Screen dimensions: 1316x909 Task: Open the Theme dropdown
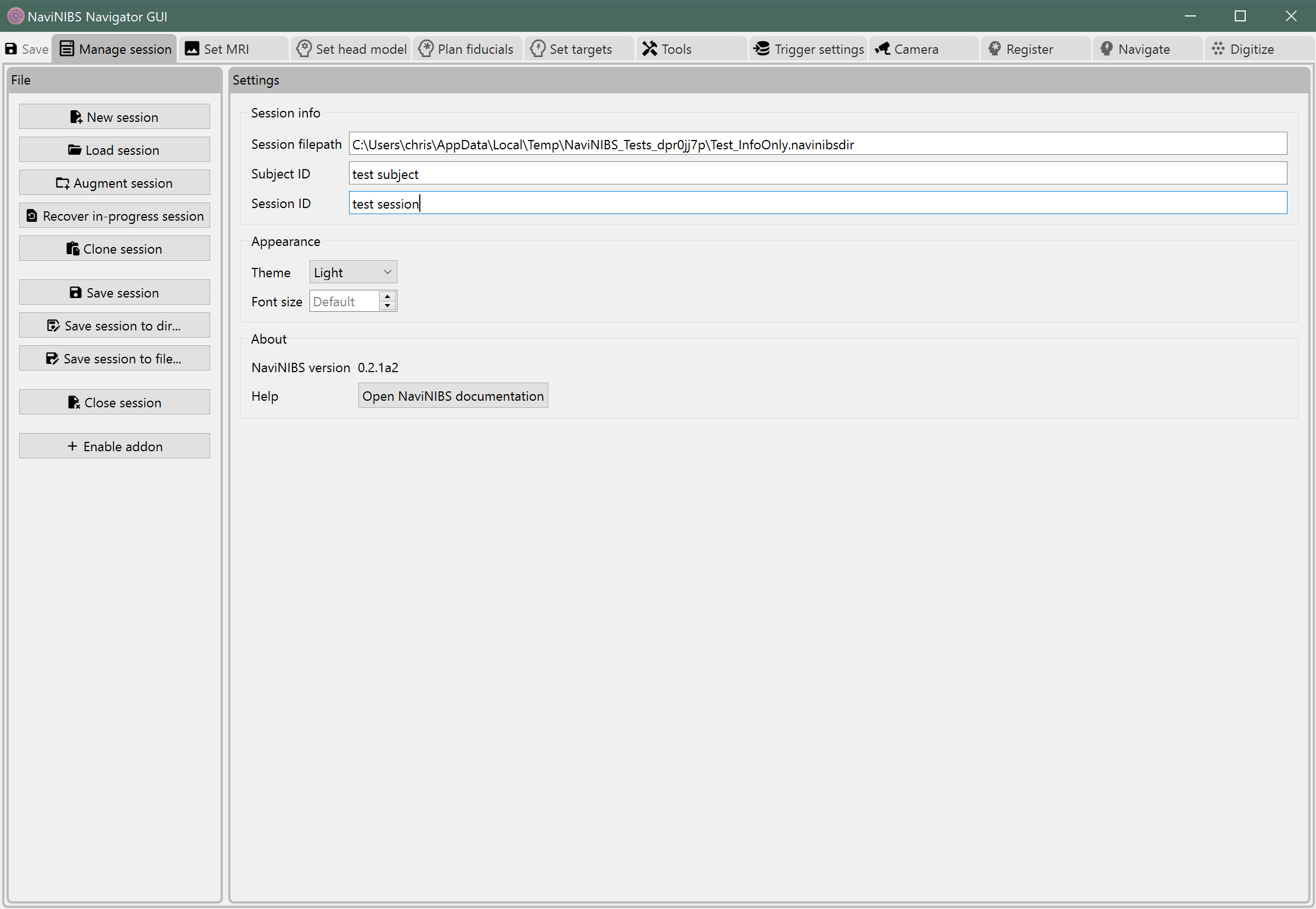click(x=353, y=272)
